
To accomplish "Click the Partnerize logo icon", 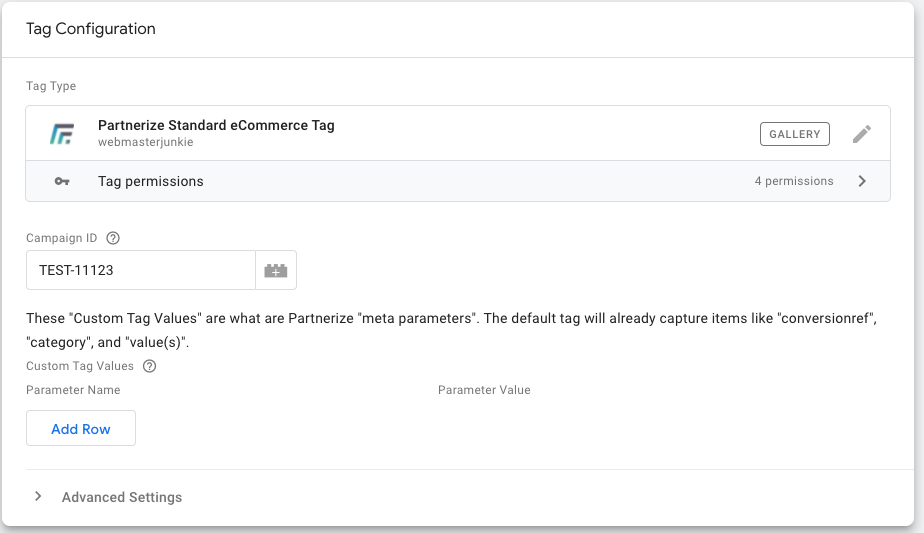I will coord(62,134).
